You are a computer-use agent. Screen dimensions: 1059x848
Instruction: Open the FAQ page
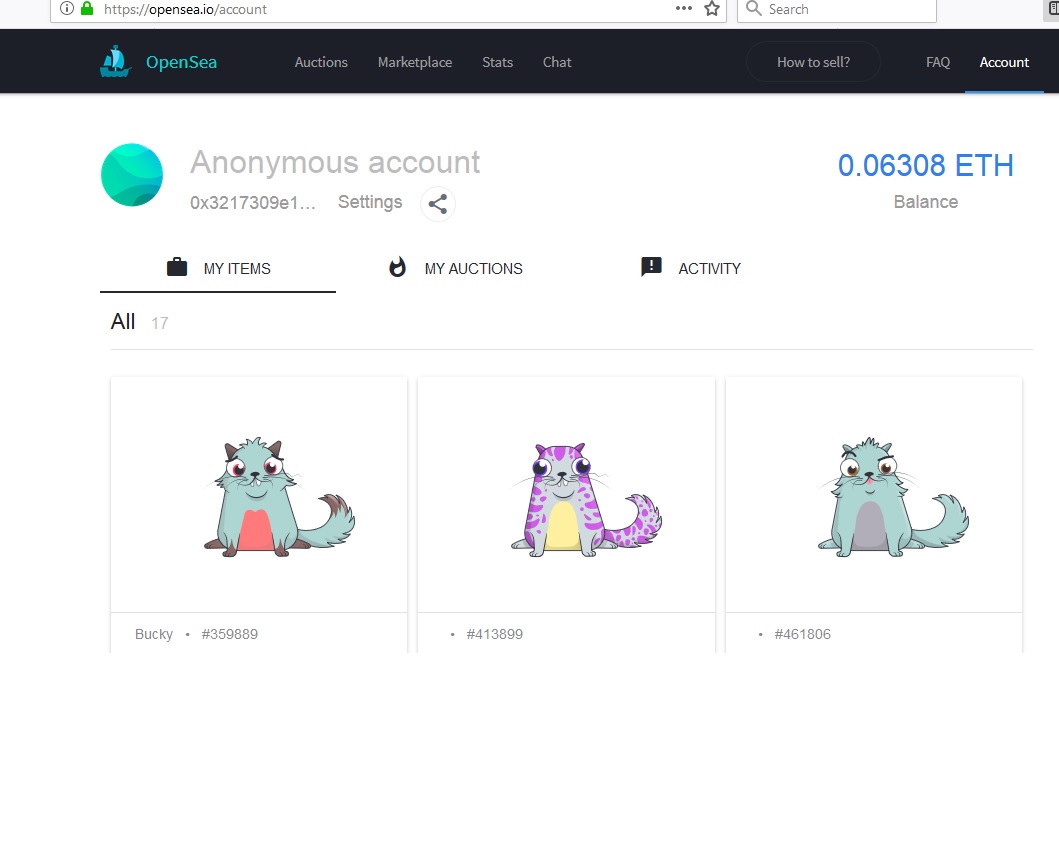[938, 62]
